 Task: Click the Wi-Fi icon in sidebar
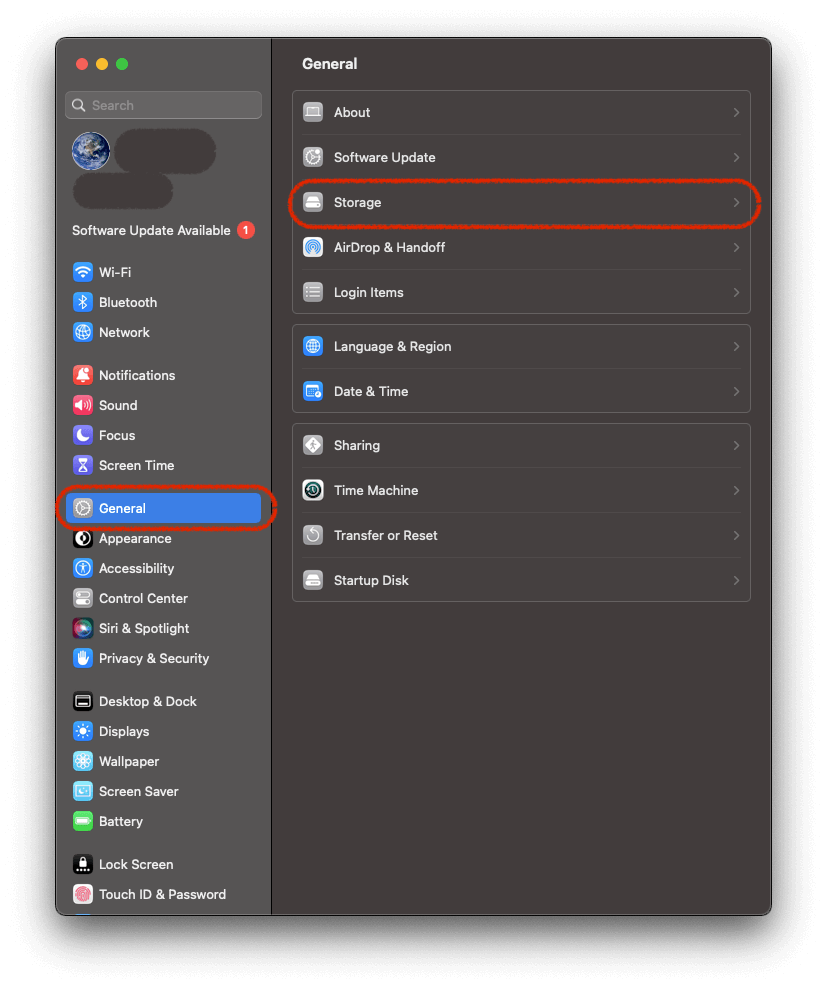[x=83, y=272]
